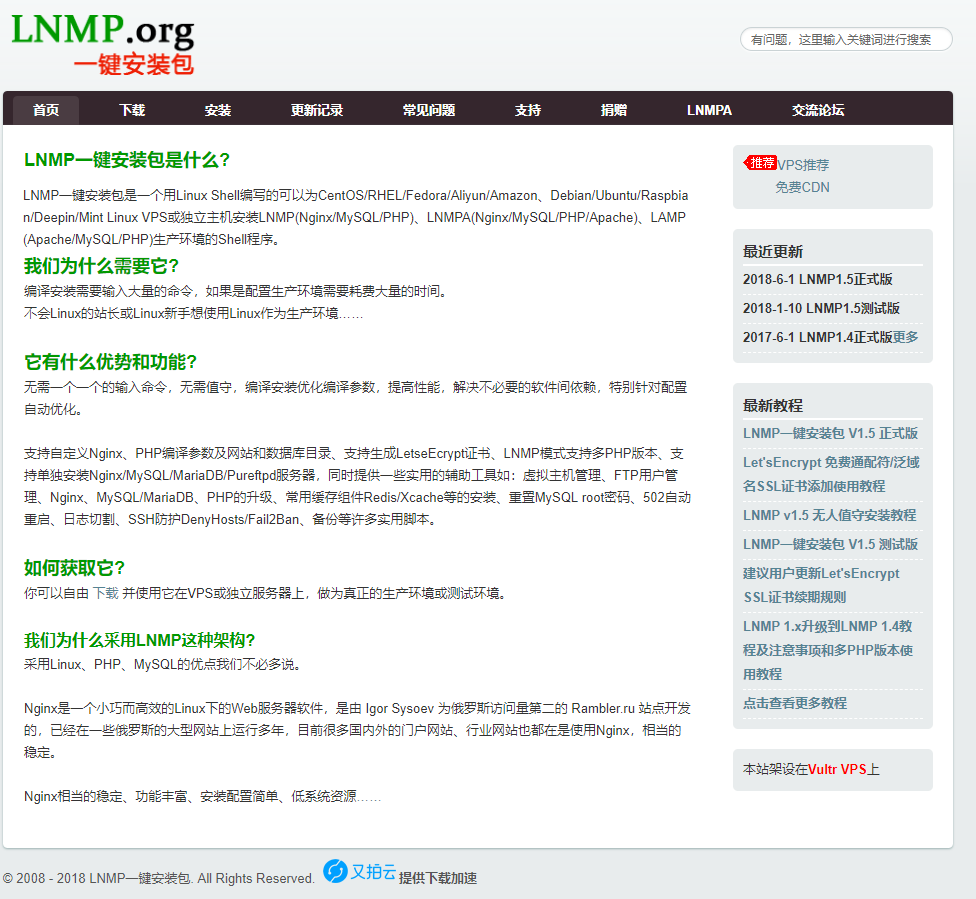Go to the 安装 page

tap(218, 110)
